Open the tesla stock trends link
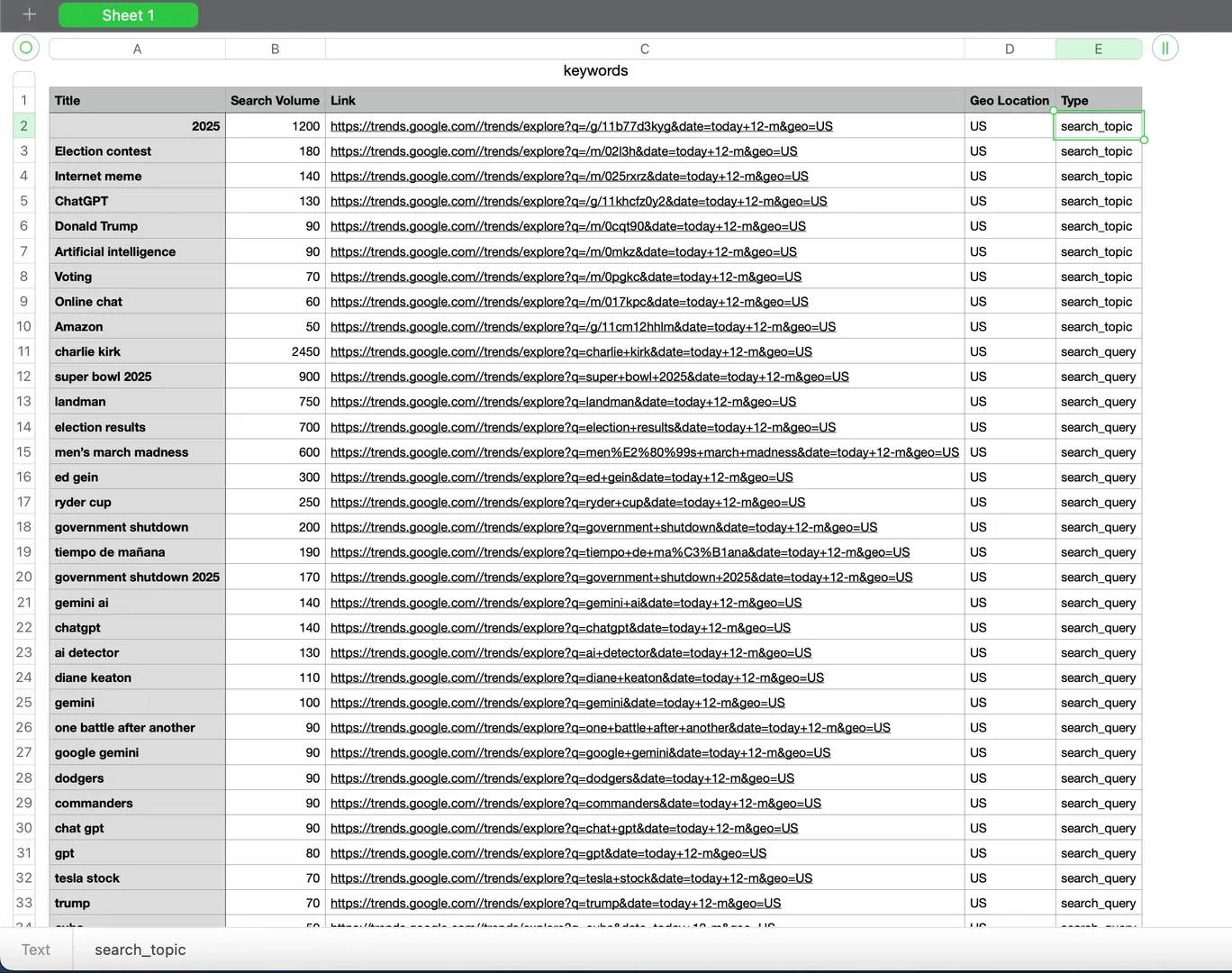Image resolution: width=1232 pixels, height=973 pixels. (571, 878)
